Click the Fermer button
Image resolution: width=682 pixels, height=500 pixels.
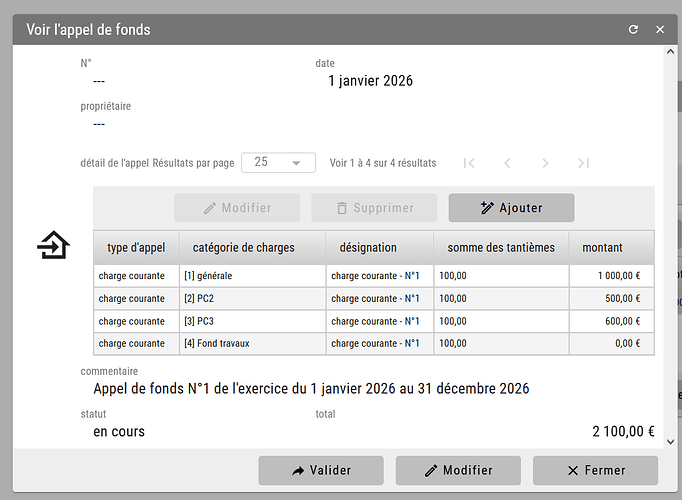[x=595, y=470]
